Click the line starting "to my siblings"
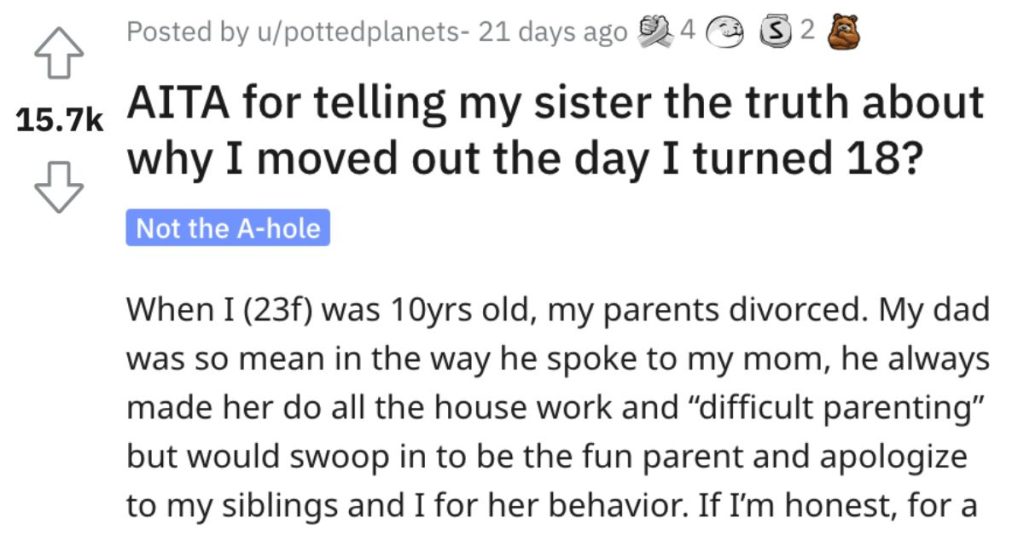The image size is (1024, 535). (x=552, y=506)
